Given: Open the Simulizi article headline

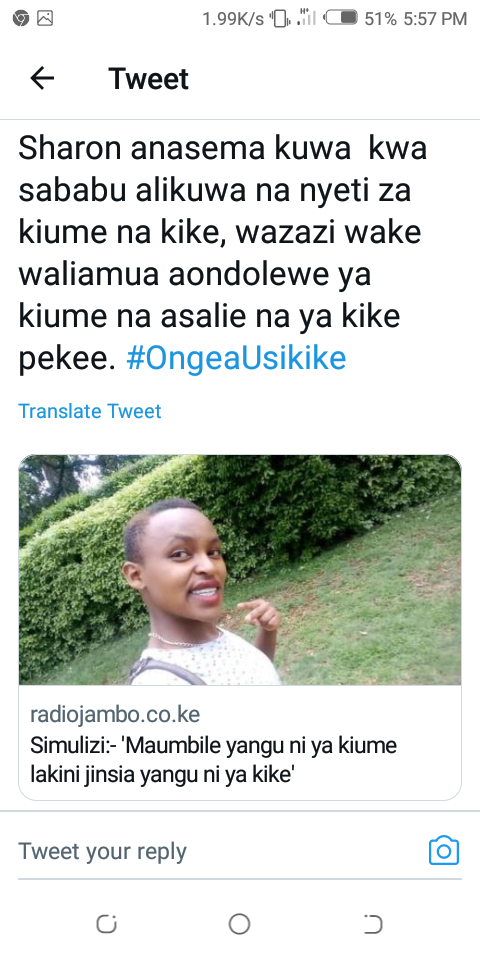Looking at the screenshot, I should point(214,760).
